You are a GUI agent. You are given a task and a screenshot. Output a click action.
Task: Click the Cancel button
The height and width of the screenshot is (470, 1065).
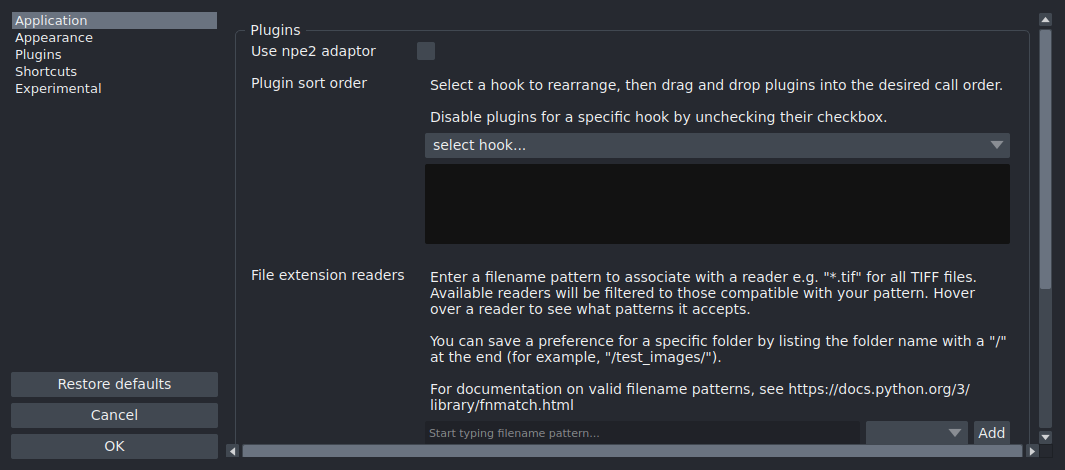(114, 415)
